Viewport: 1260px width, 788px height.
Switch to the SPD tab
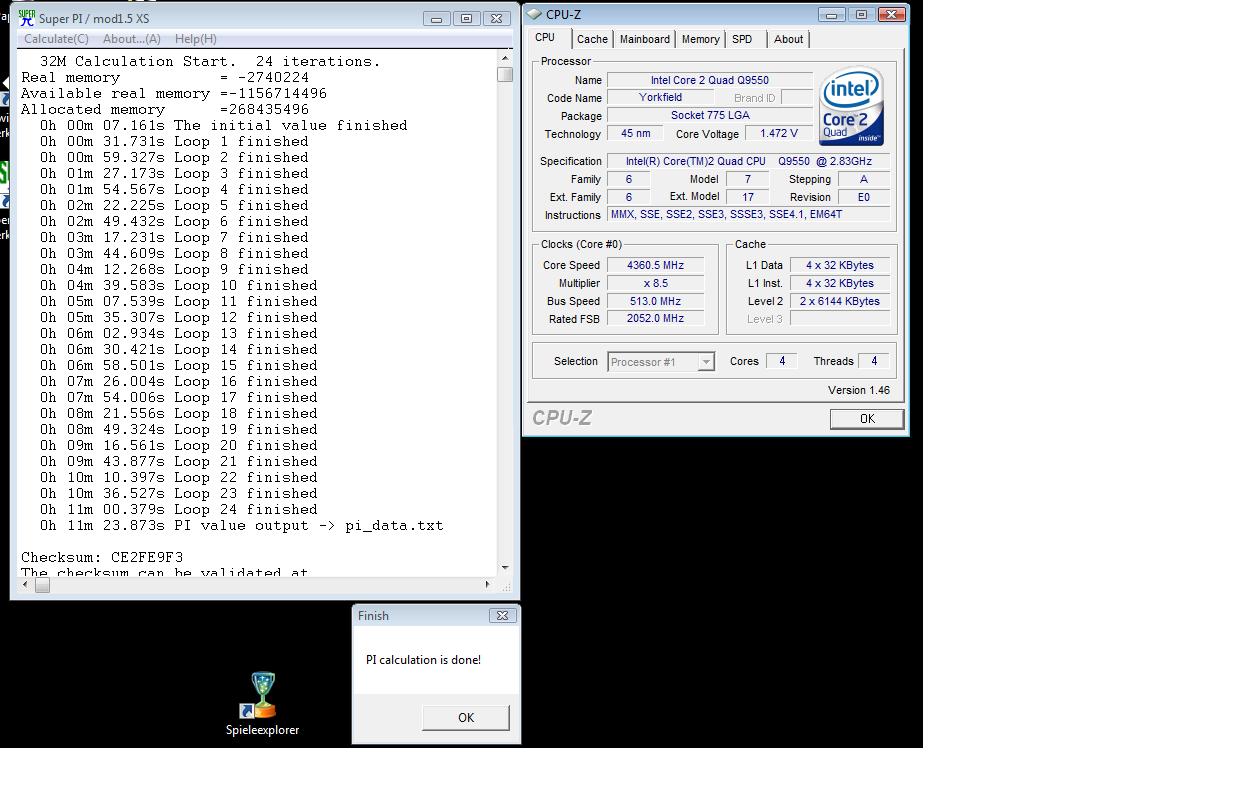[742, 39]
